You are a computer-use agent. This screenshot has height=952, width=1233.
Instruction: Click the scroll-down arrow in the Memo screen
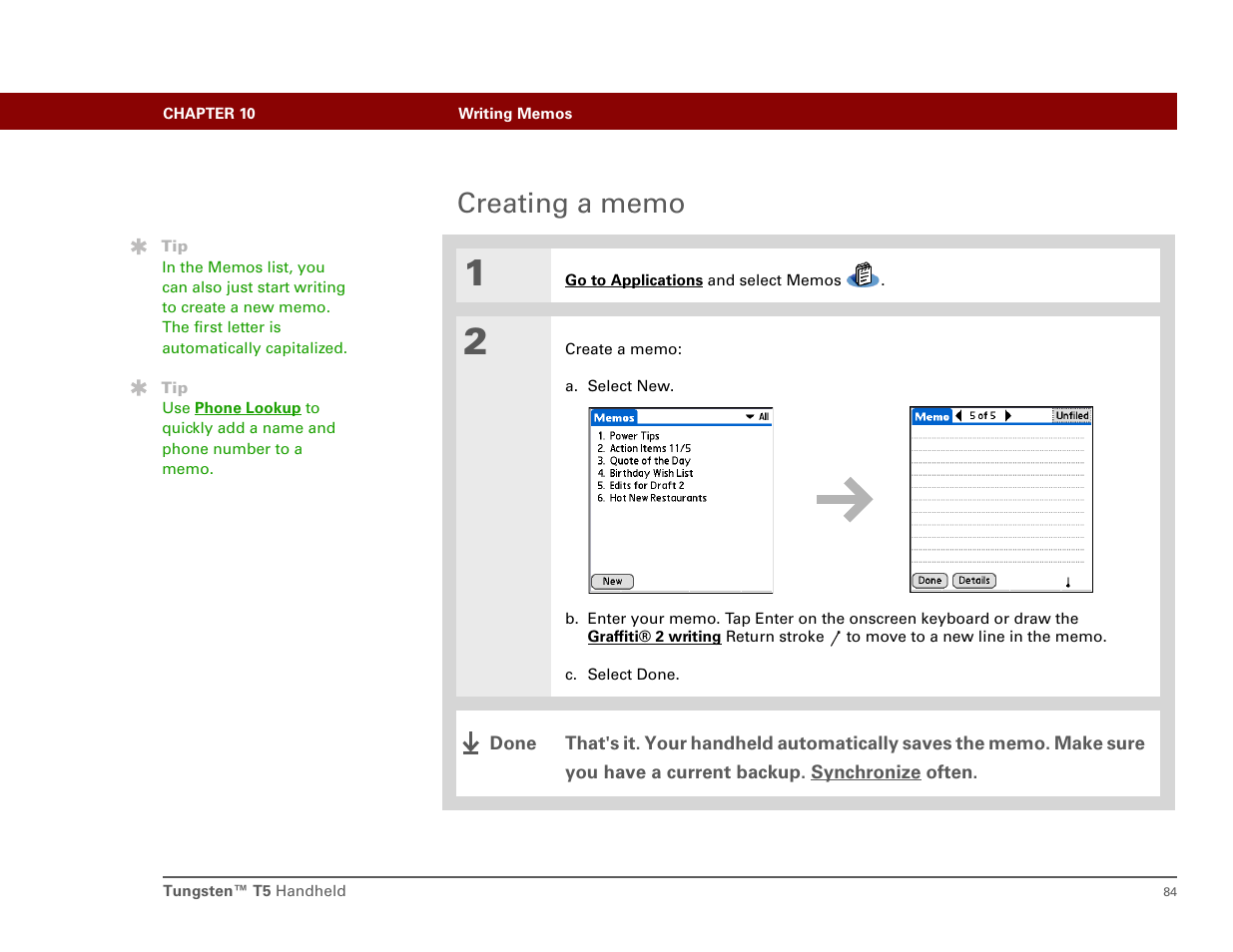pos(1067,582)
